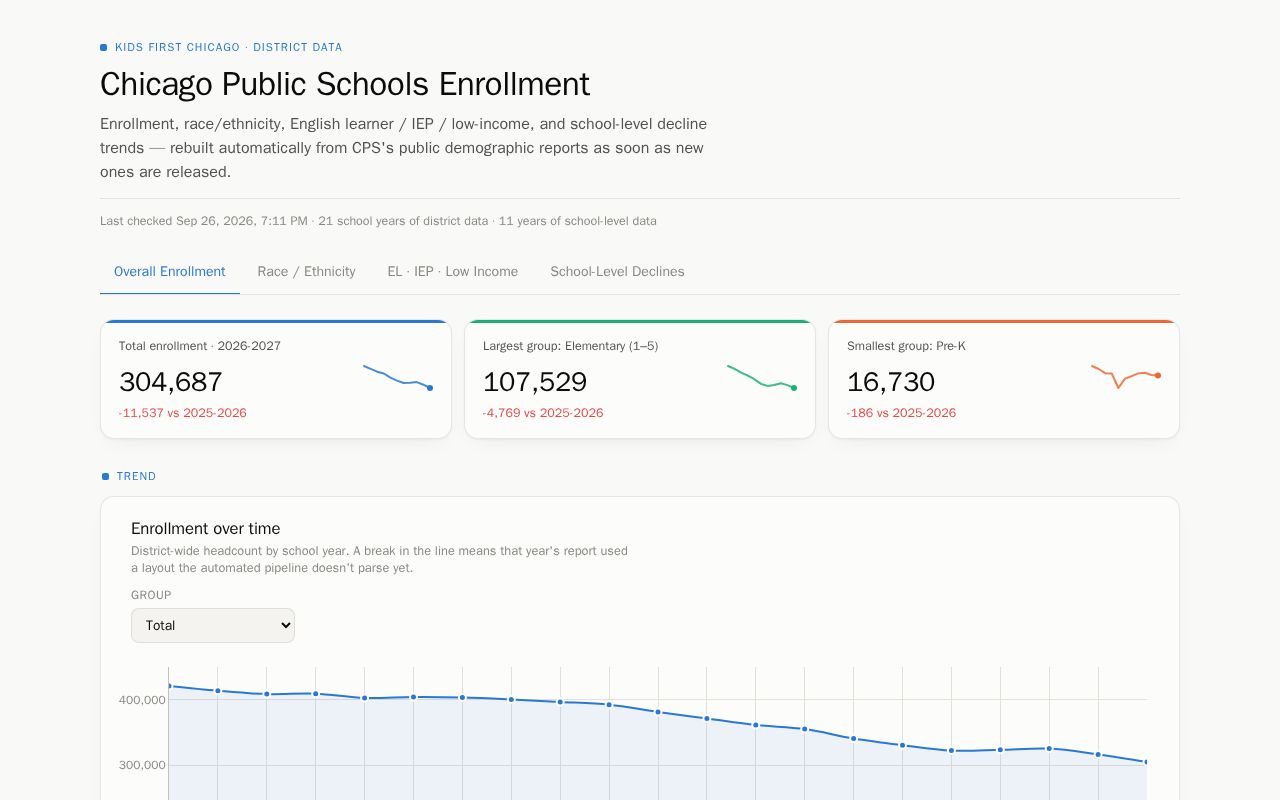
Task: Click the Last checked Sep 26, 2026 status line
Action: (378, 221)
